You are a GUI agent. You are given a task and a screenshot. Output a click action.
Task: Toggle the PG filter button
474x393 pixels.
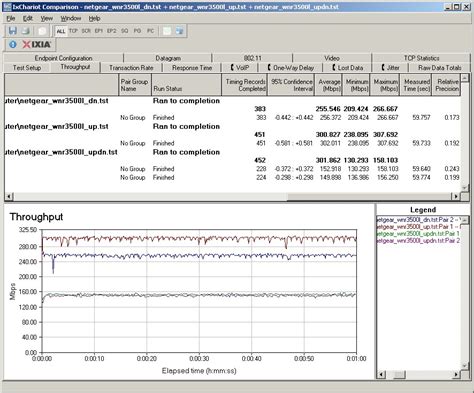coord(137,31)
